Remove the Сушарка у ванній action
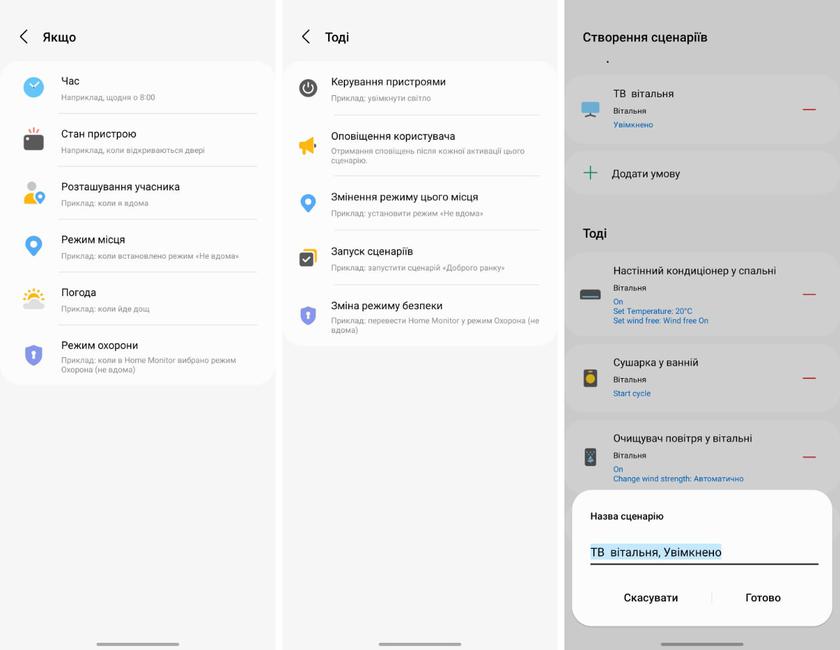 809,378
